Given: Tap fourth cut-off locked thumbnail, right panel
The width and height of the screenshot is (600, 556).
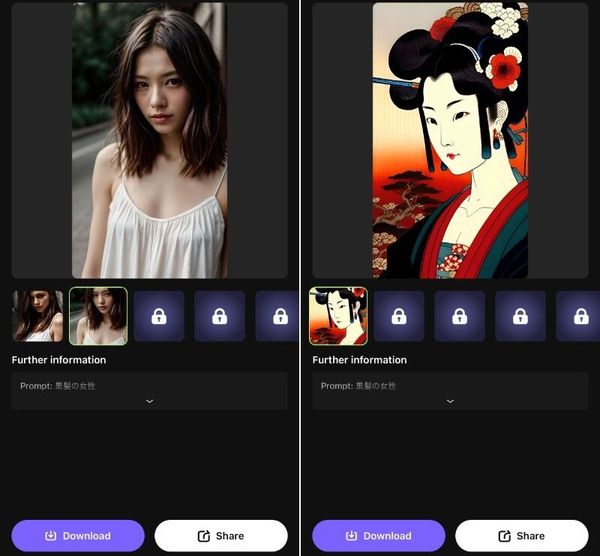Looking at the screenshot, I should (x=578, y=316).
